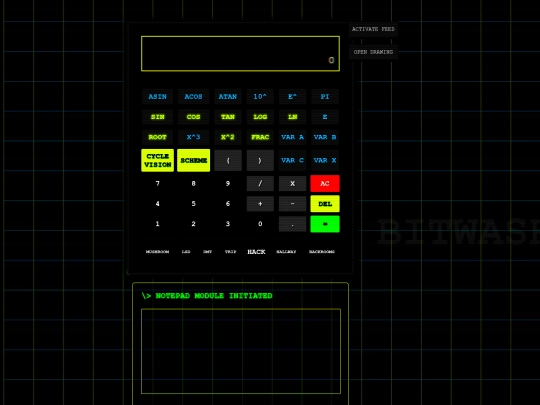Click the LOG key
The image size is (540, 405).
260,117
